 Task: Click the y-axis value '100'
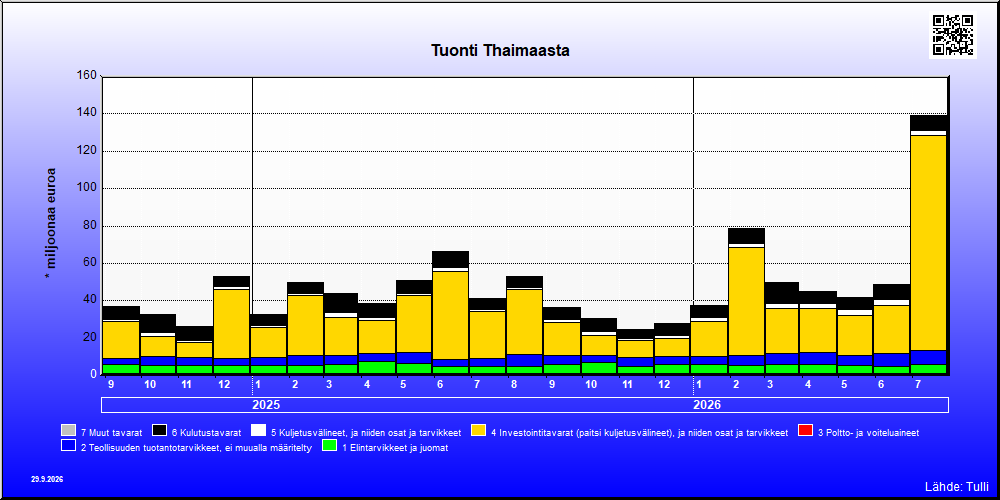88,188
